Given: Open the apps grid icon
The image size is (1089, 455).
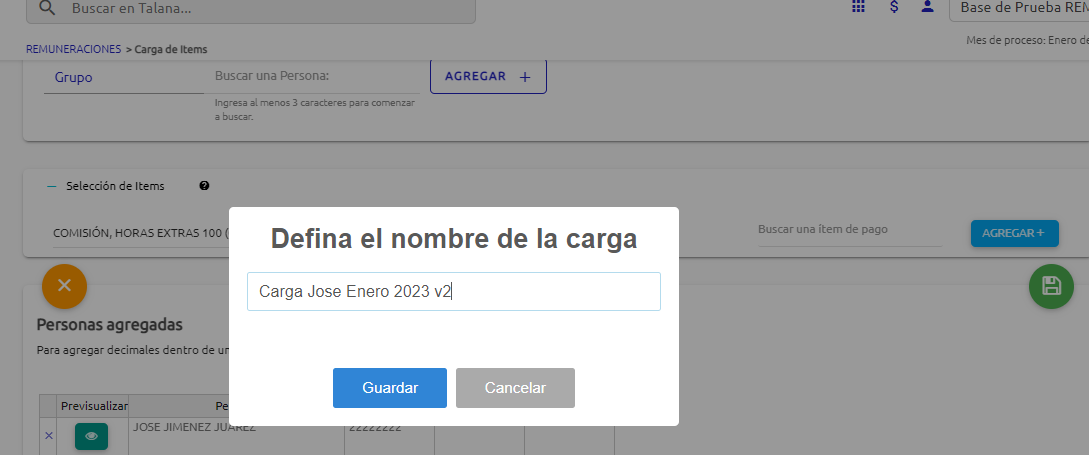Looking at the screenshot, I should [x=858, y=7].
